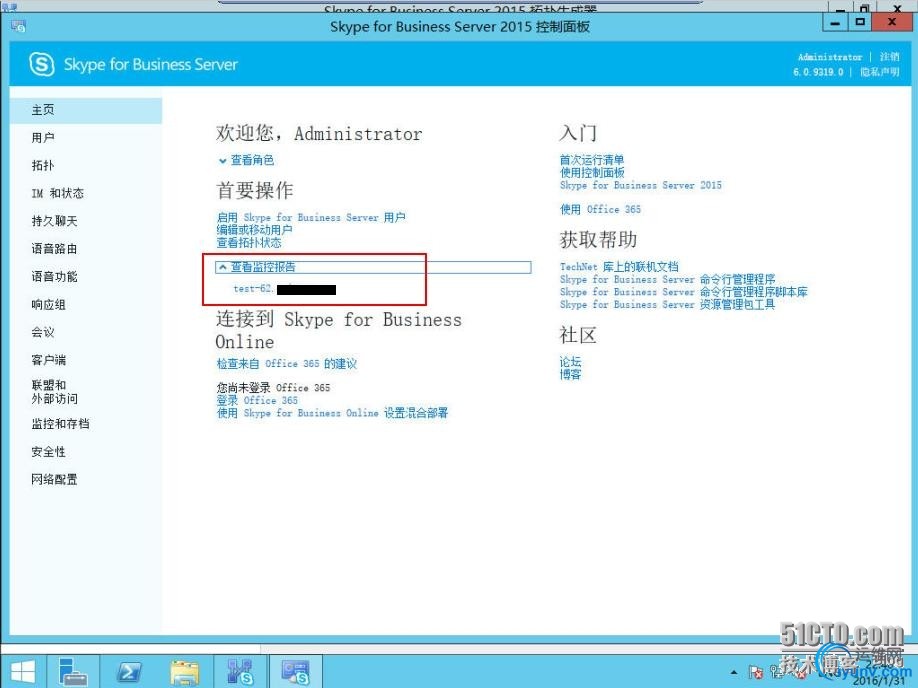Launch PowerShell from taskbar
Viewport: 918px width, 688px height.
pos(129,672)
